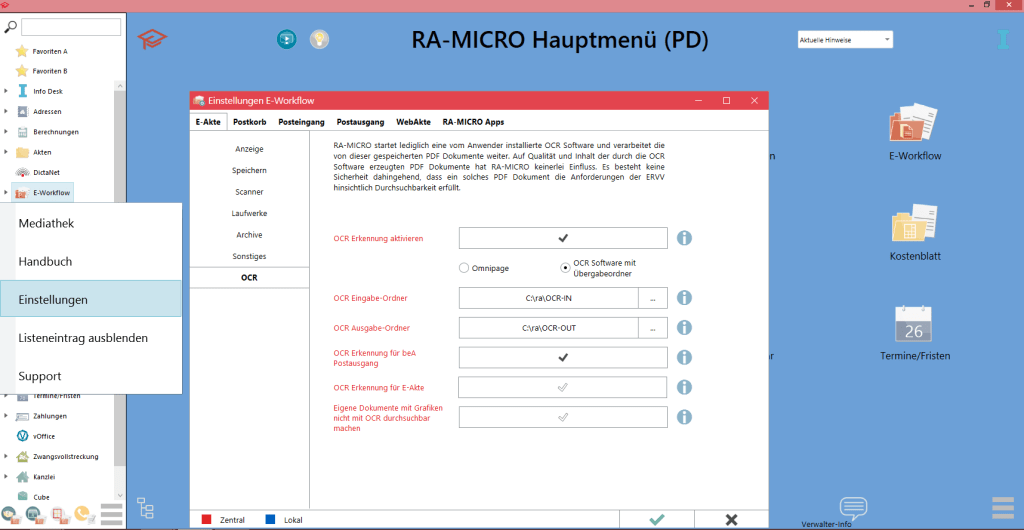Screen dimensions: 1024x530
Task: Open Favoriten A star entry
Action: (42, 51)
